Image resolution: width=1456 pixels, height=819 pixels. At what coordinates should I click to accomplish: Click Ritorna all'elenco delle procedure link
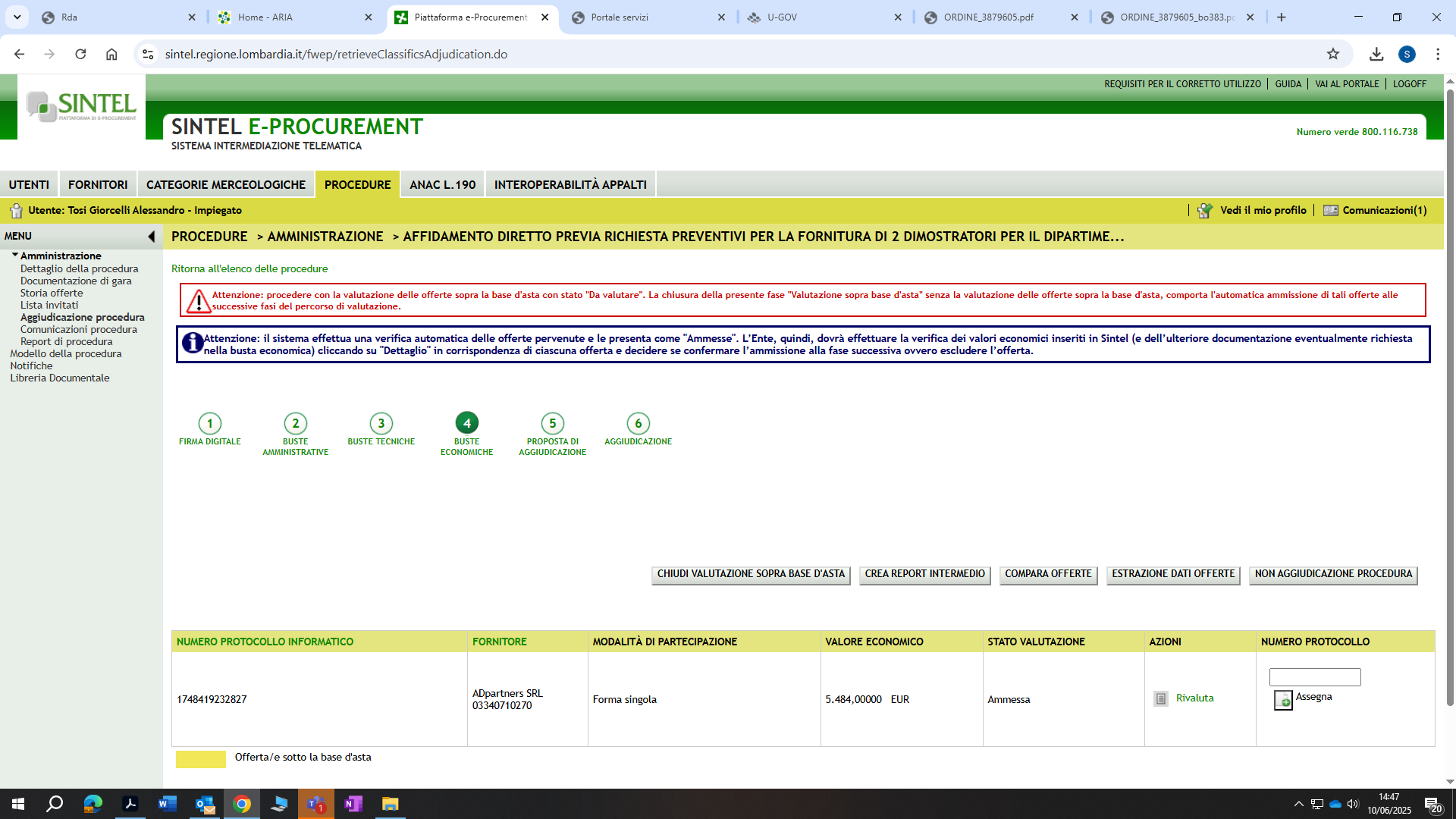click(x=249, y=268)
